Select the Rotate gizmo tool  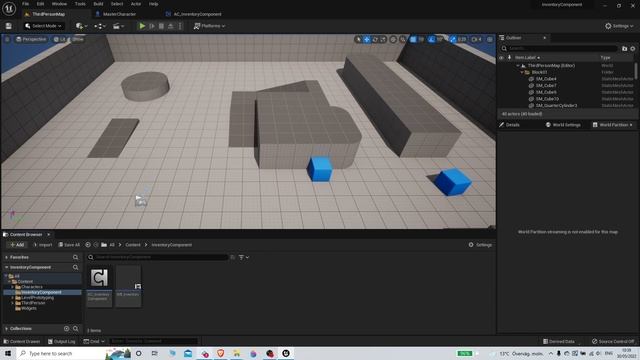tap(375, 39)
